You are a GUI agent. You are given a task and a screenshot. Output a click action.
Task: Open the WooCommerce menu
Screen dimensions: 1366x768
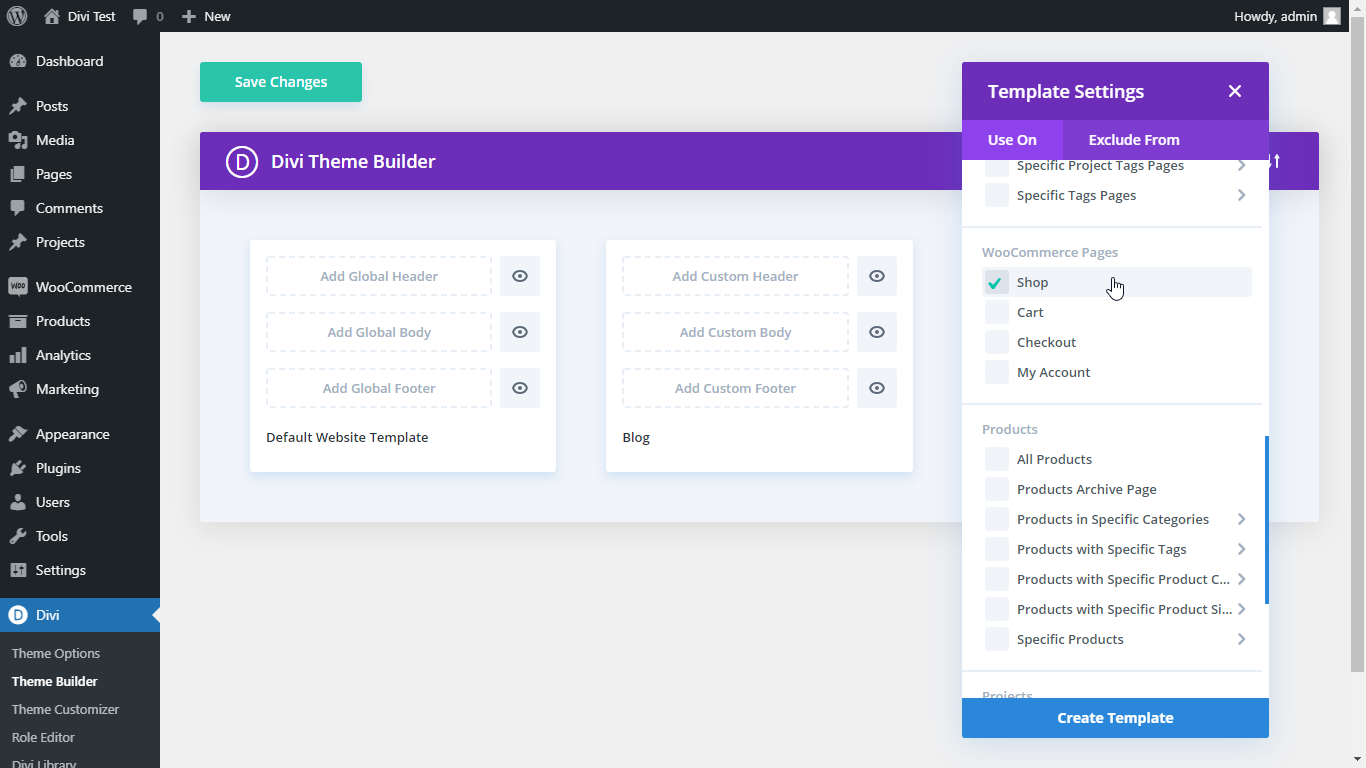click(x=80, y=287)
